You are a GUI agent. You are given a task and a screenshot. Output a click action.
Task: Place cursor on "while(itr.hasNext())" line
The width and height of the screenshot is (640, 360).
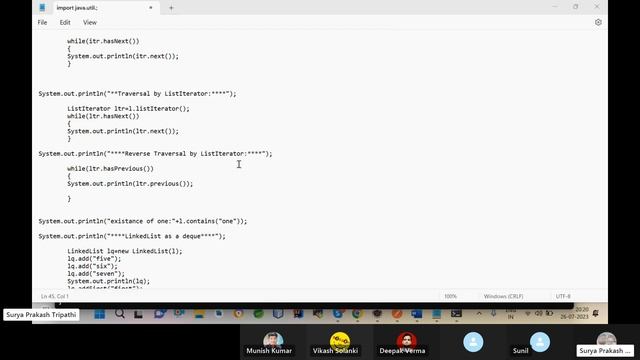click(x=103, y=41)
